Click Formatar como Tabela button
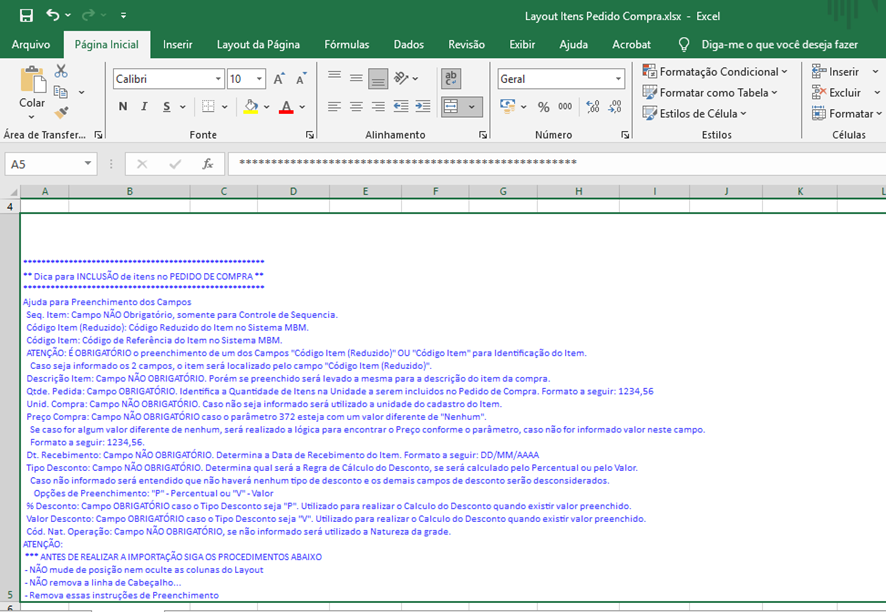The image size is (886, 612). (x=714, y=93)
